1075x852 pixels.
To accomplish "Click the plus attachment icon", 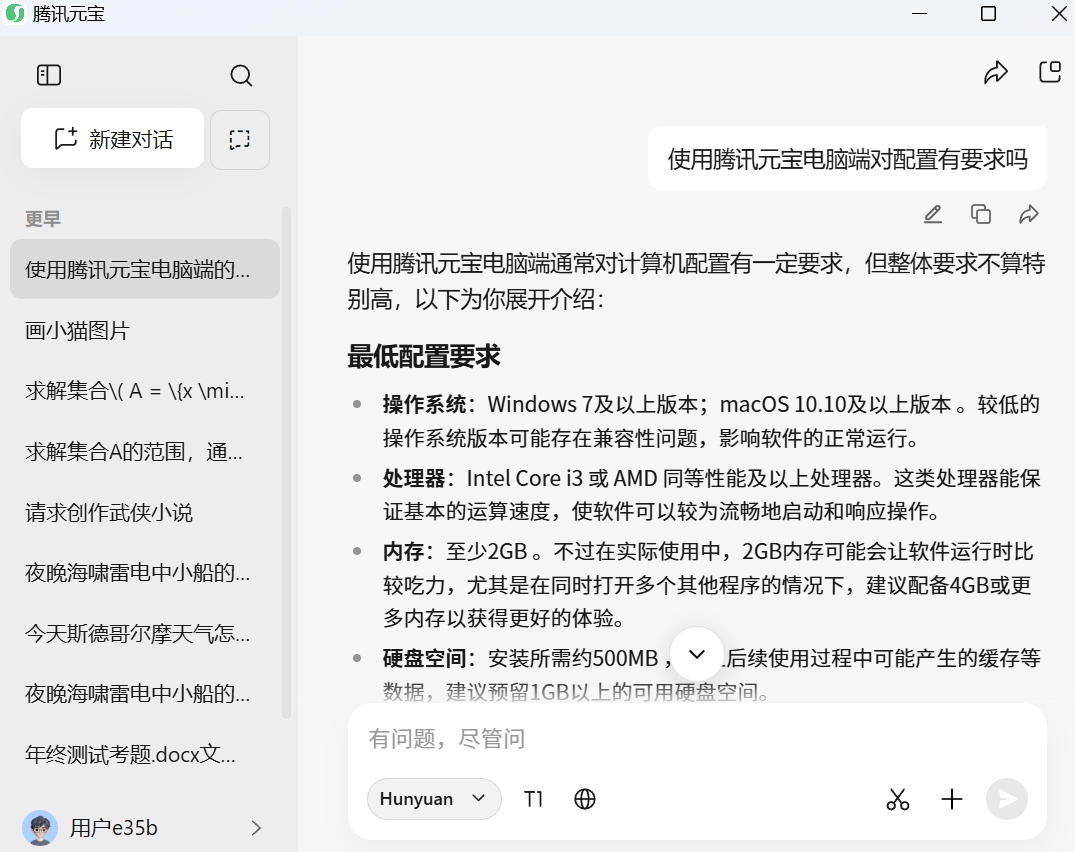I will [x=952, y=799].
